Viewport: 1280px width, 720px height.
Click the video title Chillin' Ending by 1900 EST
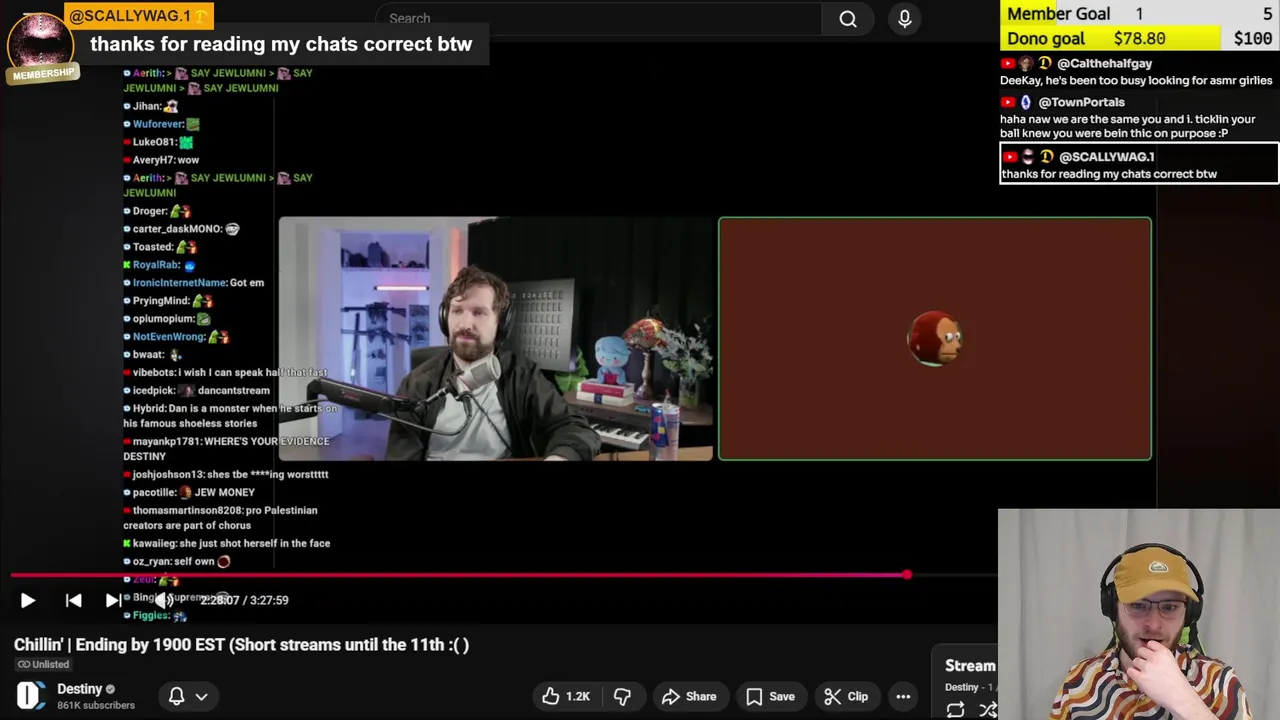(241, 645)
